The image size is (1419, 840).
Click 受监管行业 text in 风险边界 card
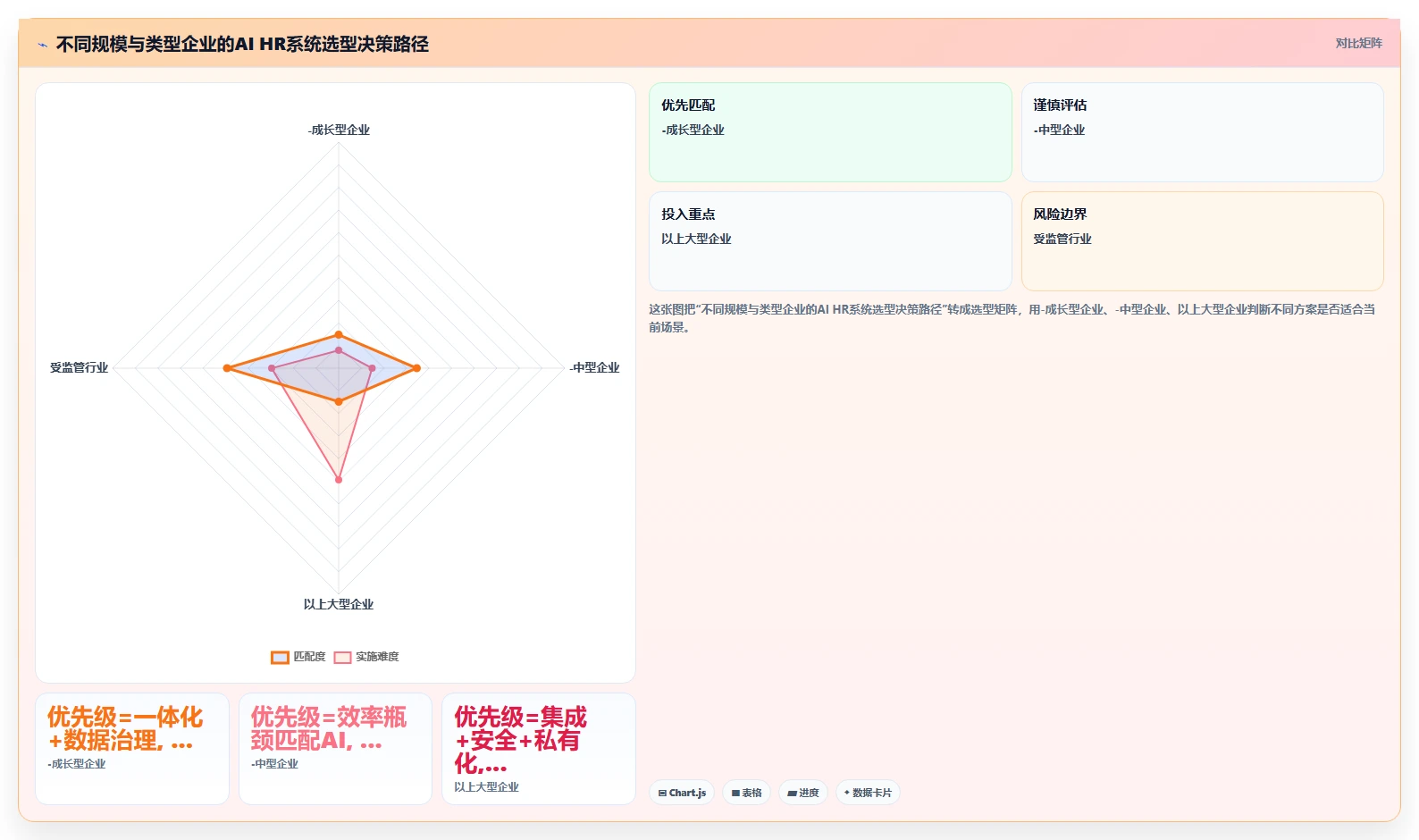(1062, 239)
